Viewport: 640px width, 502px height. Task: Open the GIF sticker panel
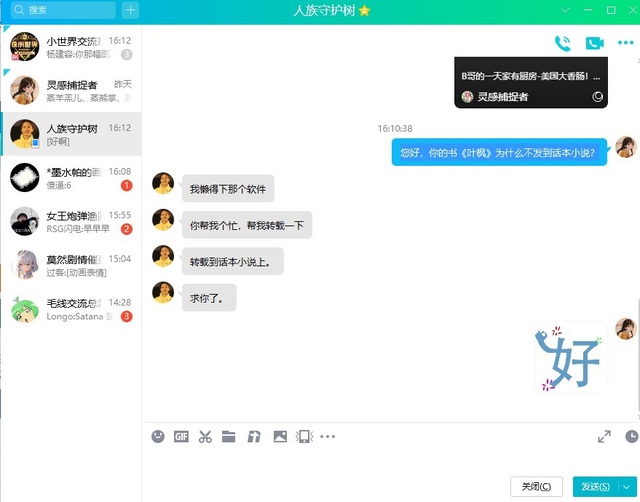pos(181,436)
